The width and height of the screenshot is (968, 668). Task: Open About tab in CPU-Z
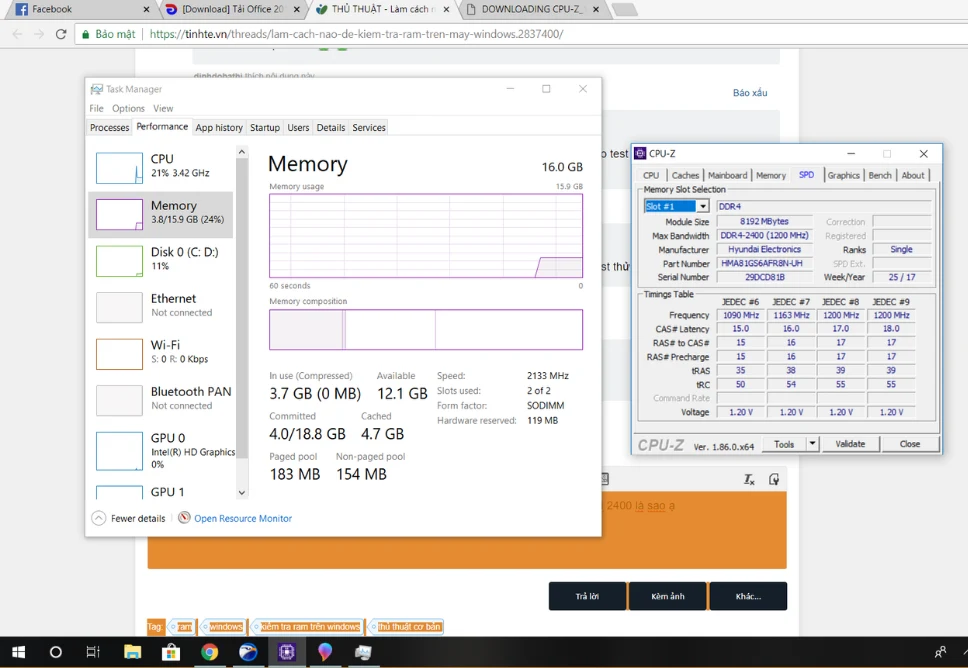pyautogui.click(x=912, y=175)
